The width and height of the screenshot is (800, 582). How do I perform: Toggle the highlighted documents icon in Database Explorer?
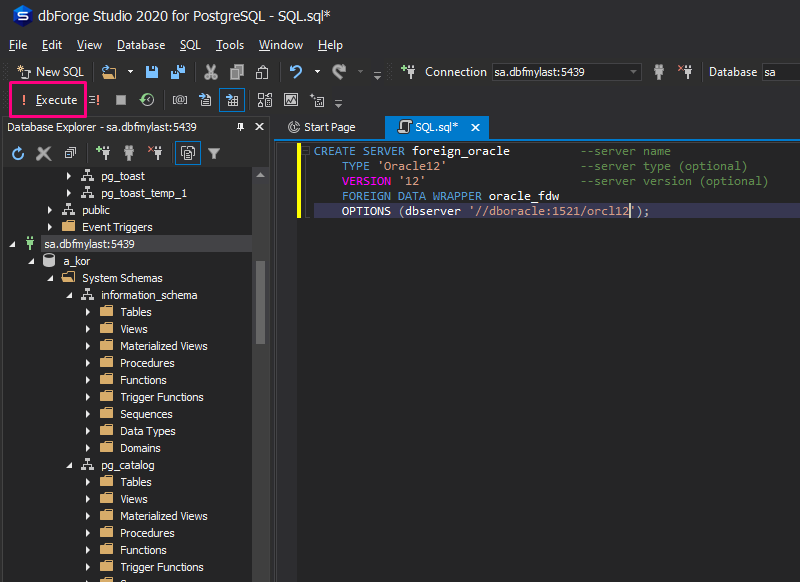click(x=188, y=153)
